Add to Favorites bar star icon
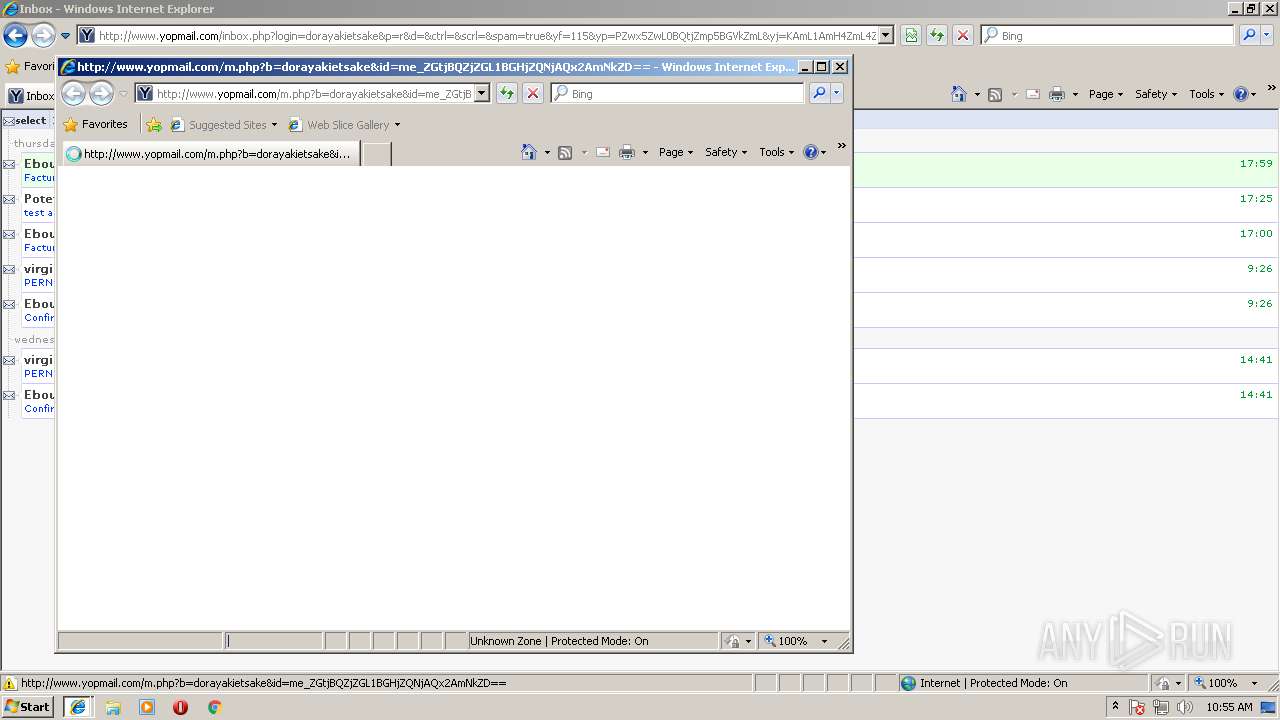Screen dimensions: 1280x720 [154, 125]
